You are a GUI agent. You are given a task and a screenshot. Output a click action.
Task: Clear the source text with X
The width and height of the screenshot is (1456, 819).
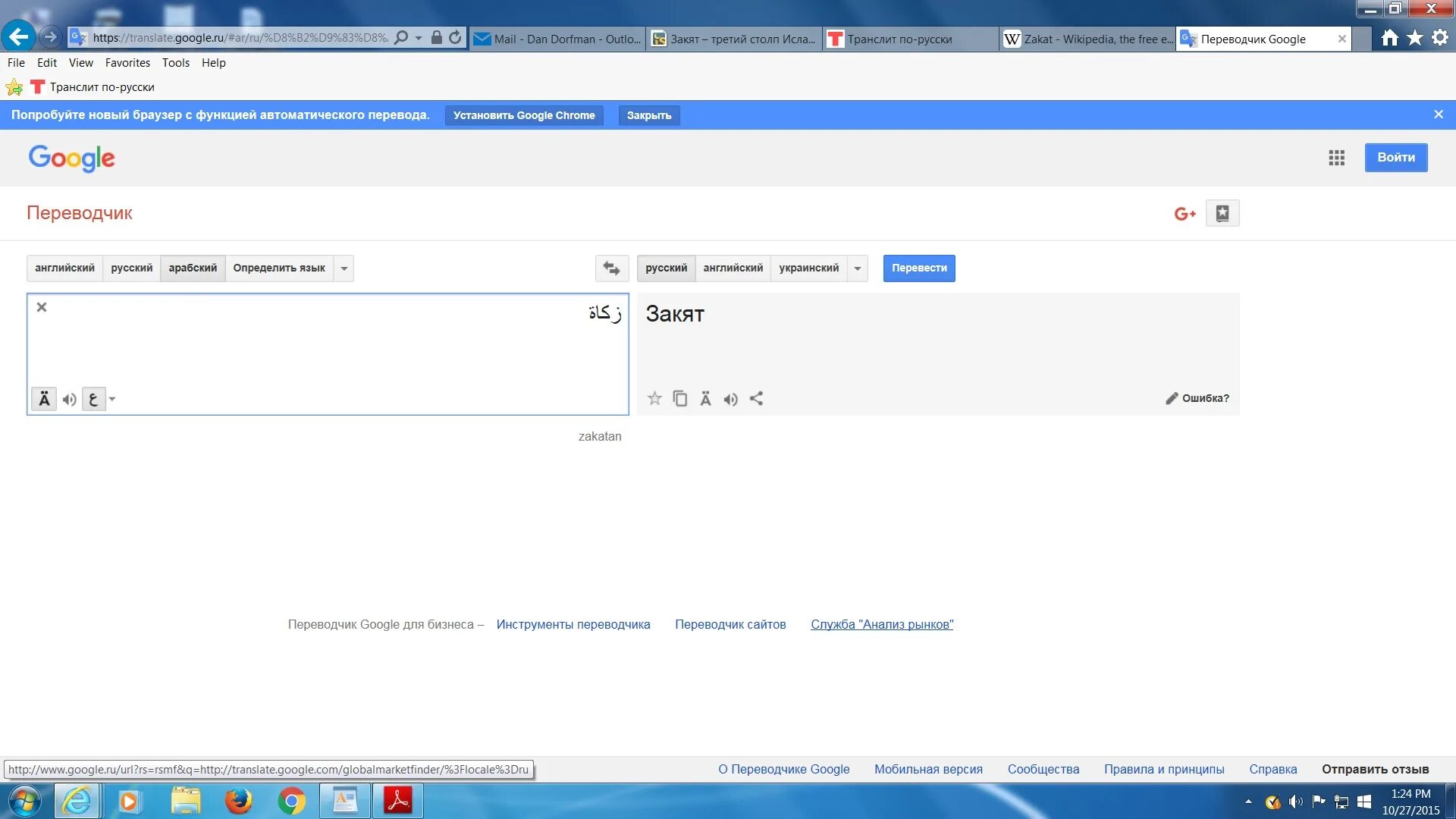(x=42, y=307)
